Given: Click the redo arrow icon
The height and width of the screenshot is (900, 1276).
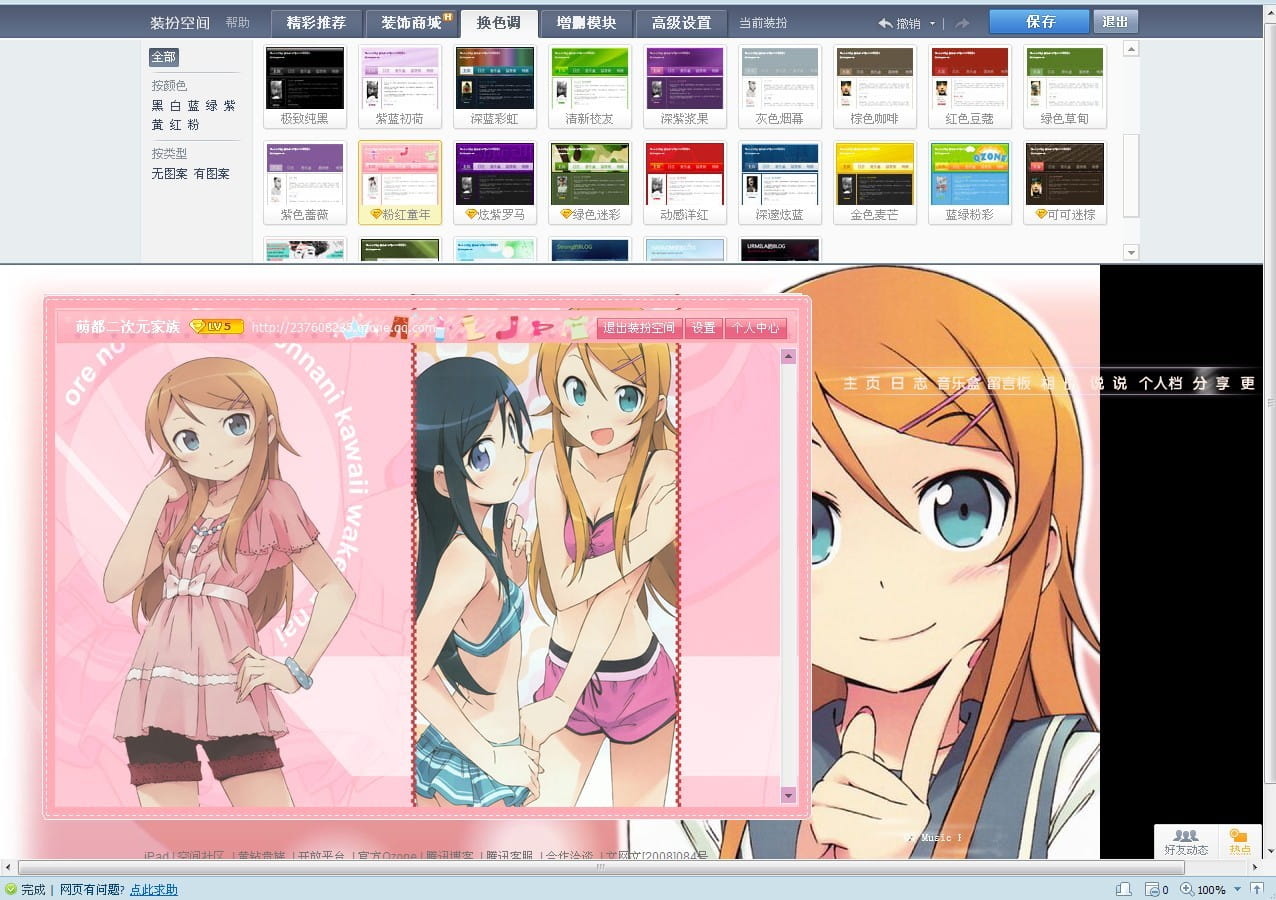Looking at the screenshot, I should [x=962, y=23].
